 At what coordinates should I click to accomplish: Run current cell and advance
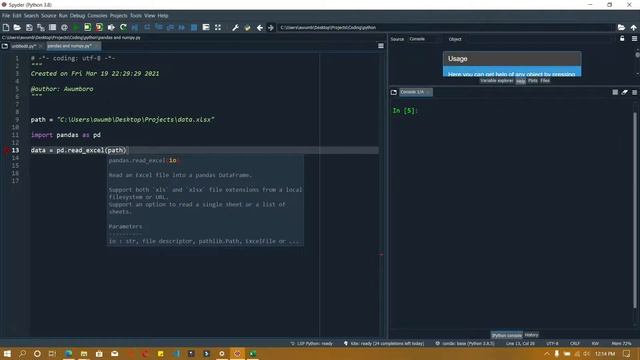click(x=99, y=27)
